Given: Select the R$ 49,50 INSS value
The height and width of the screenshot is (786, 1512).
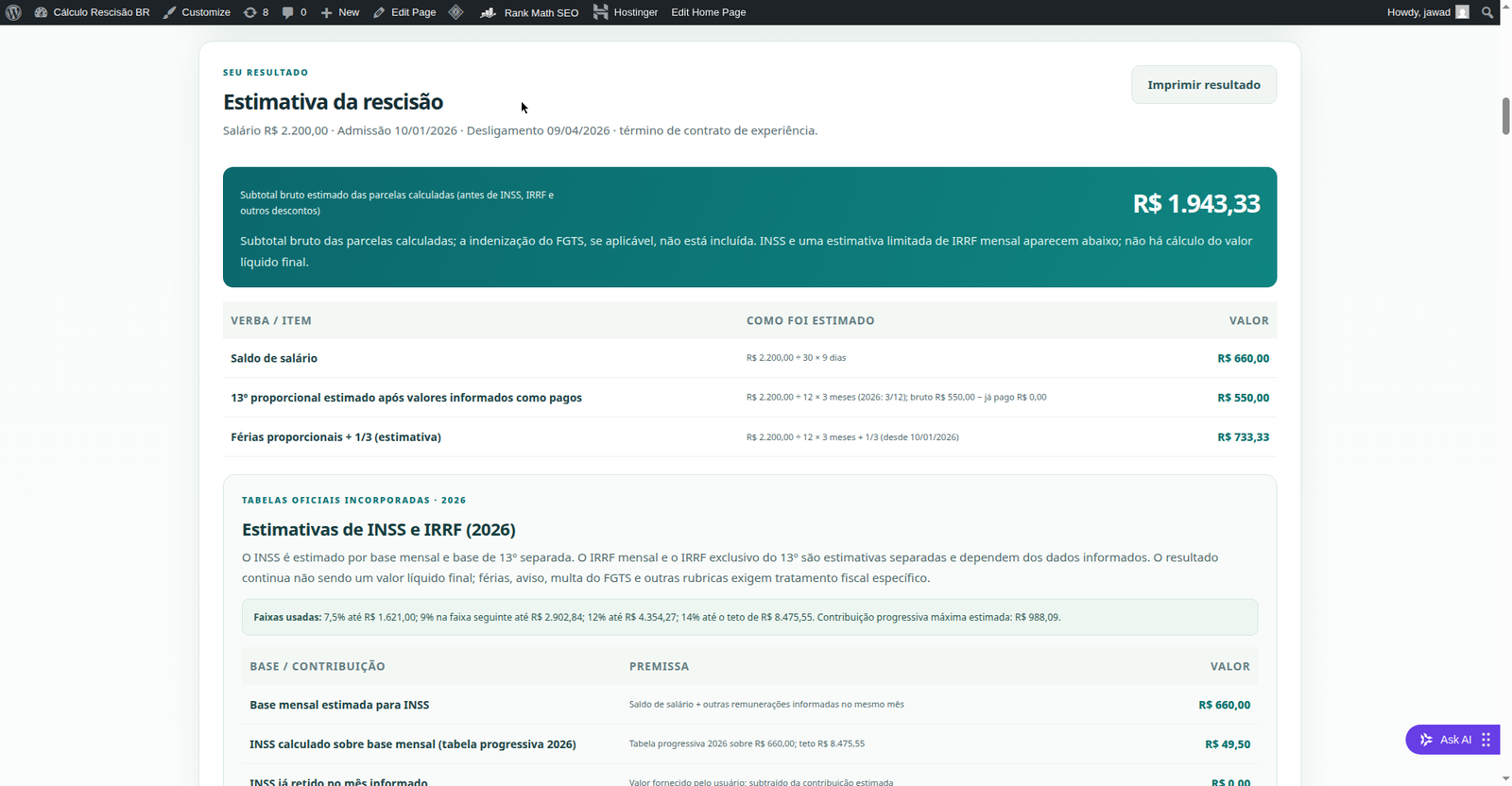Looking at the screenshot, I should [1228, 744].
